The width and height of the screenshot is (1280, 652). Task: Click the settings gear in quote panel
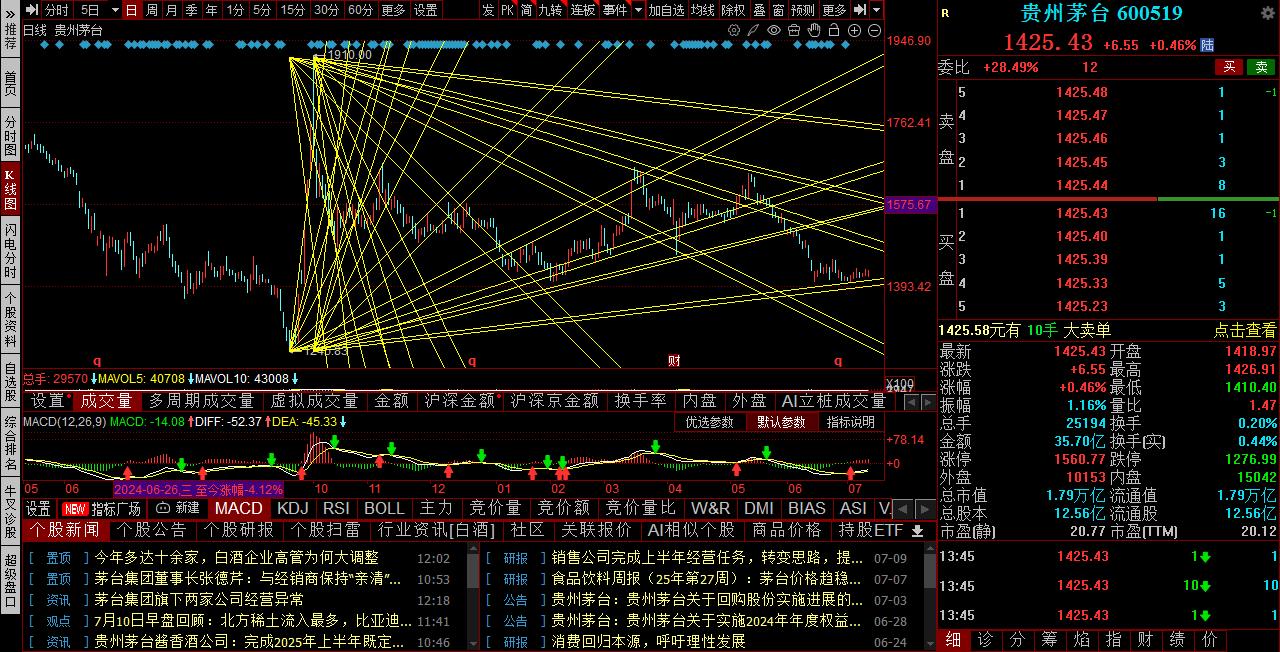(x=1266, y=13)
